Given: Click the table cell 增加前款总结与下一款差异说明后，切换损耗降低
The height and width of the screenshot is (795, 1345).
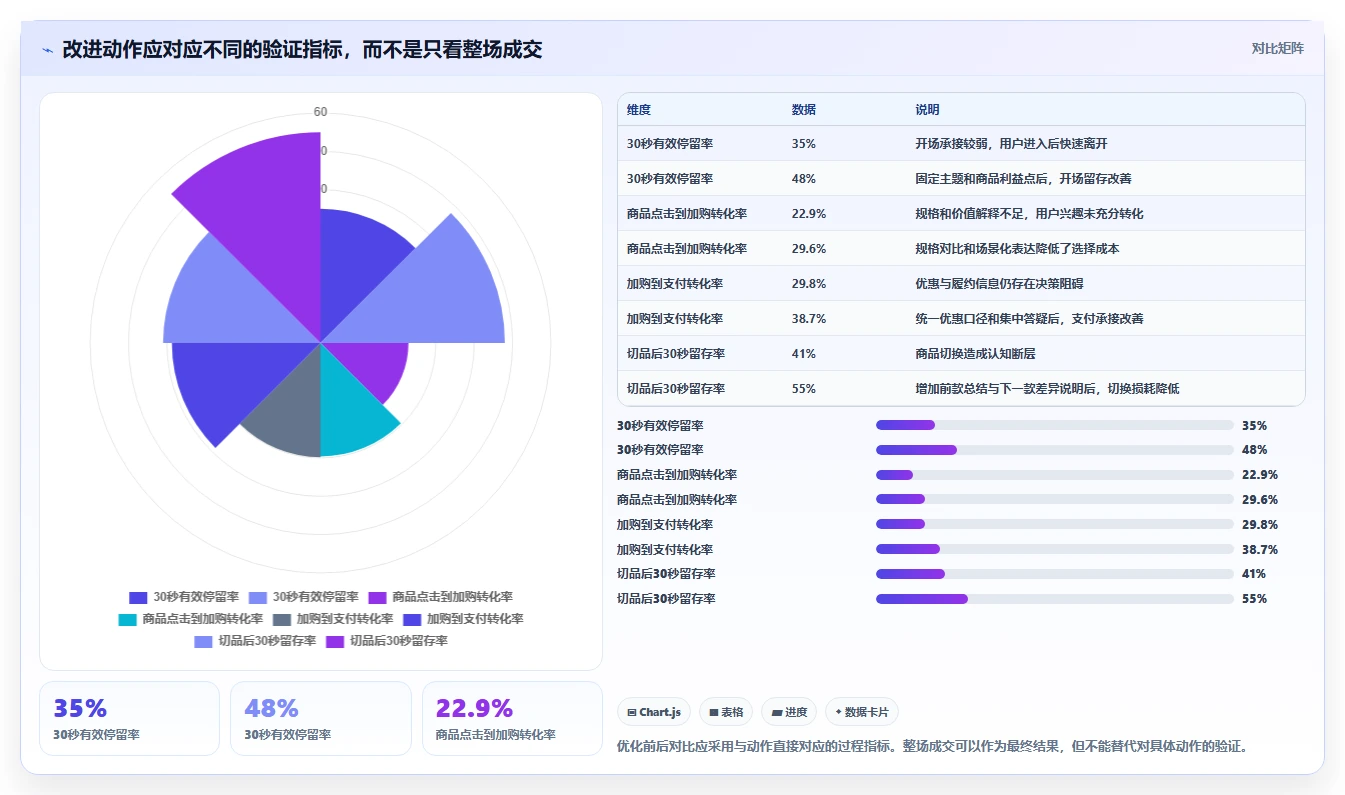Looking at the screenshot, I should click(x=1047, y=389).
